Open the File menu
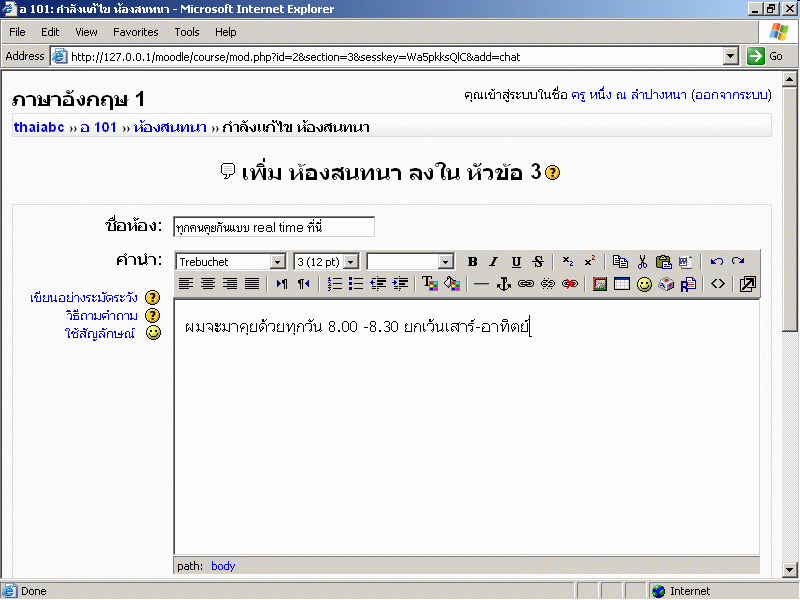This screenshot has height=600, width=800. pos(17,32)
